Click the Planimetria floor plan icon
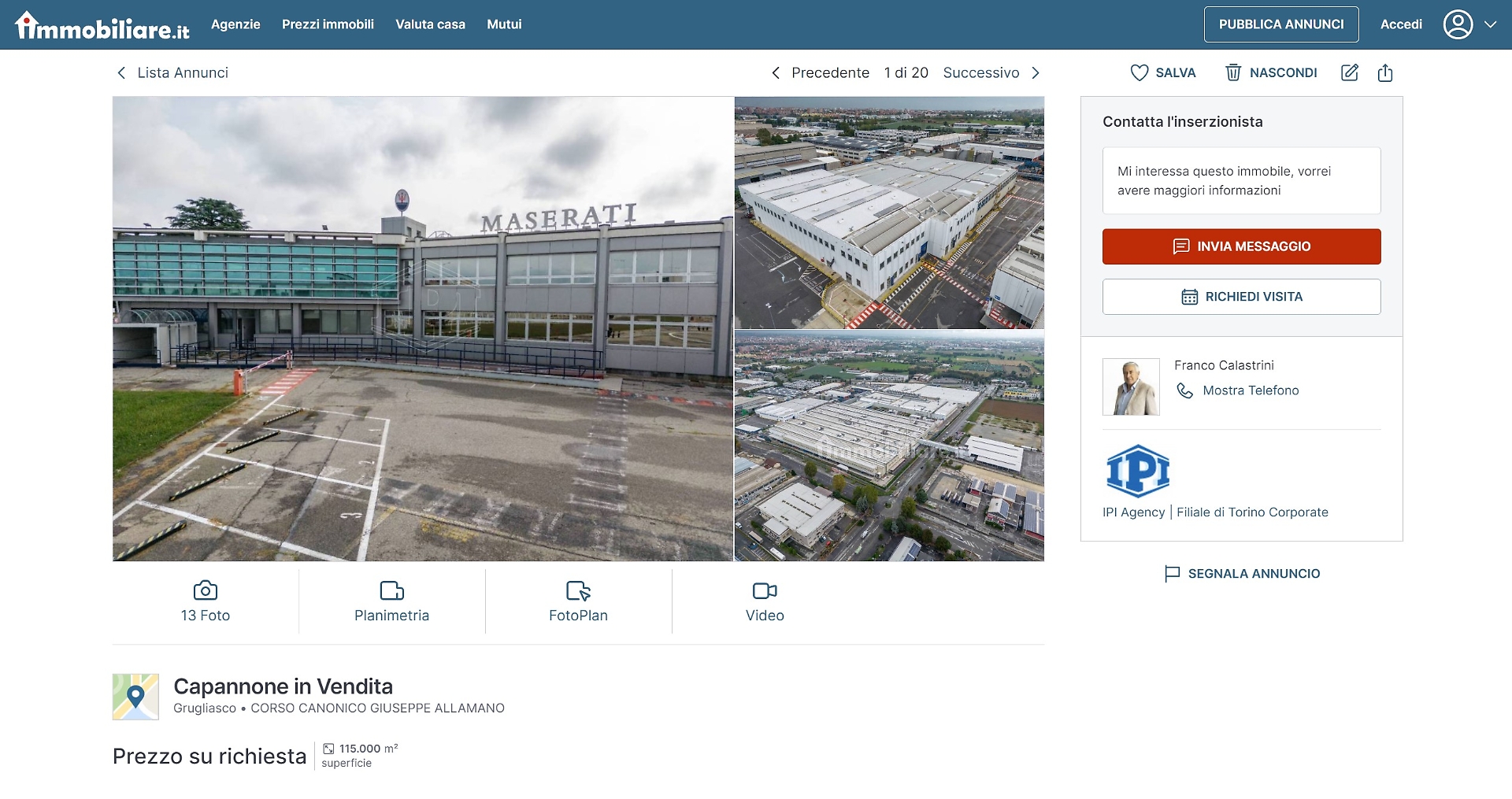Viewport: 1512px width, 799px height. coord(392,590)
